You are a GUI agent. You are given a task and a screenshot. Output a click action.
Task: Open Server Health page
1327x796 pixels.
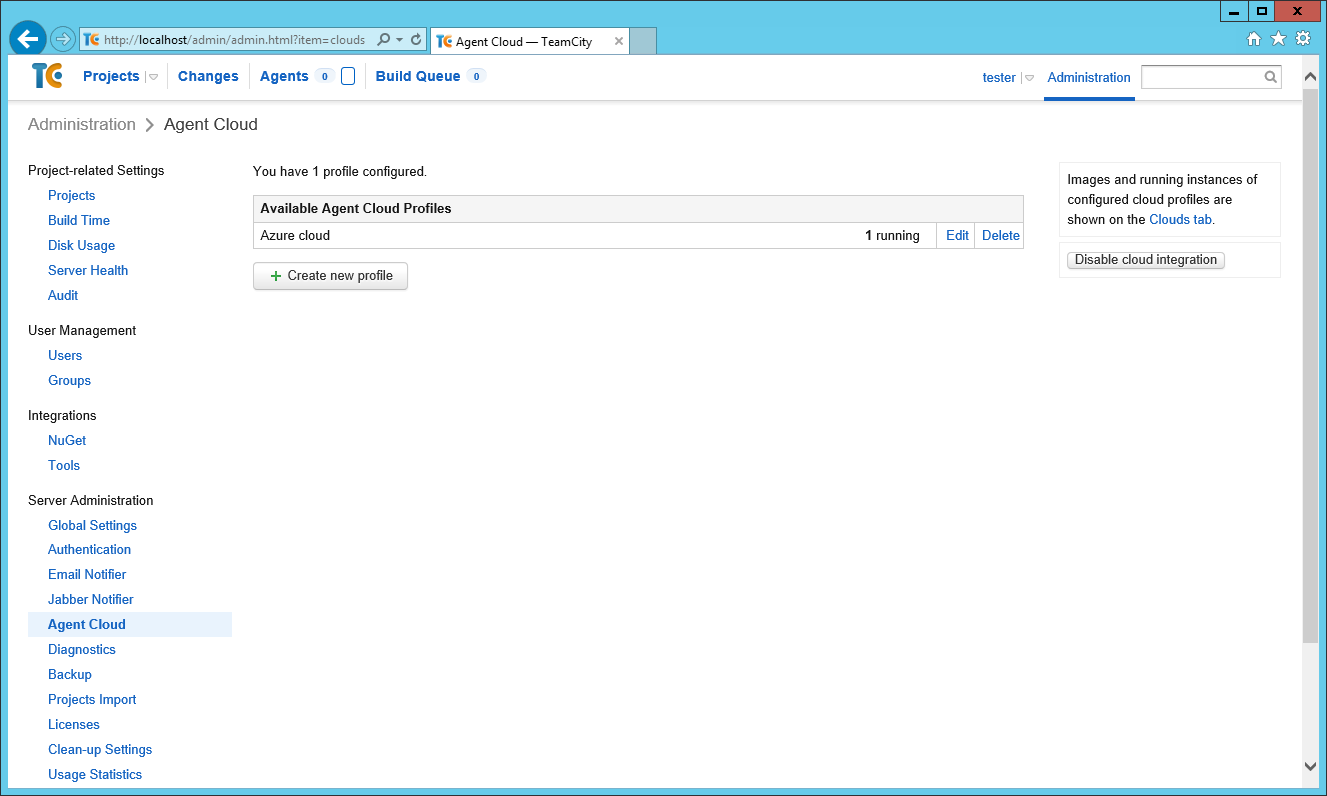tap(88, 270)
